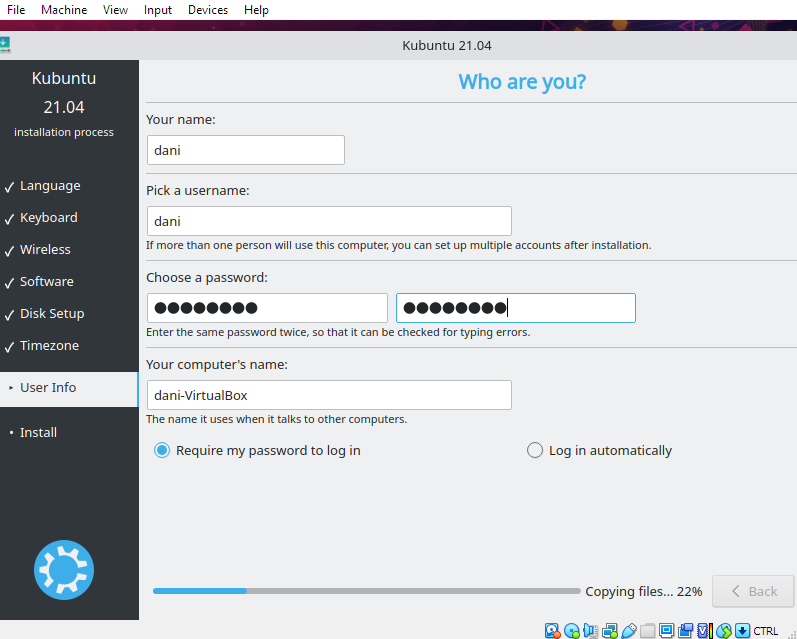Select the Timezone step in sidebar

coord(49,346)
